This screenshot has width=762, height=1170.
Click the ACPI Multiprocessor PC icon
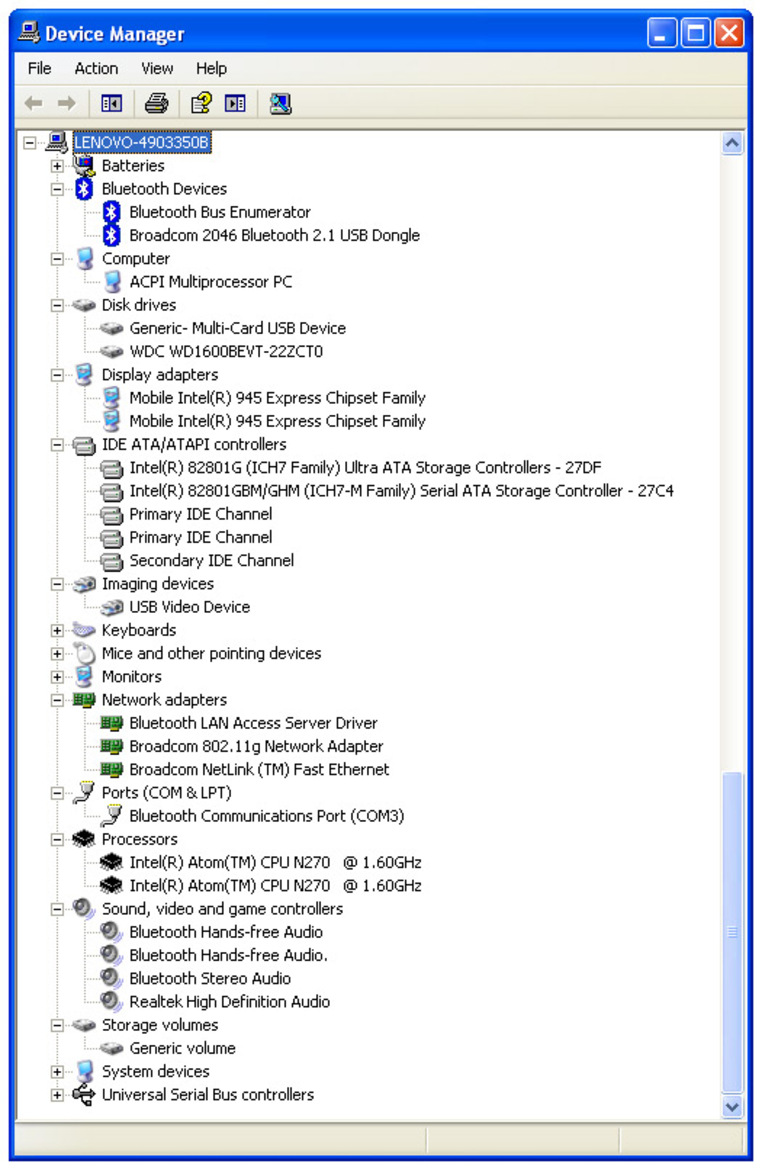(112, 281)
